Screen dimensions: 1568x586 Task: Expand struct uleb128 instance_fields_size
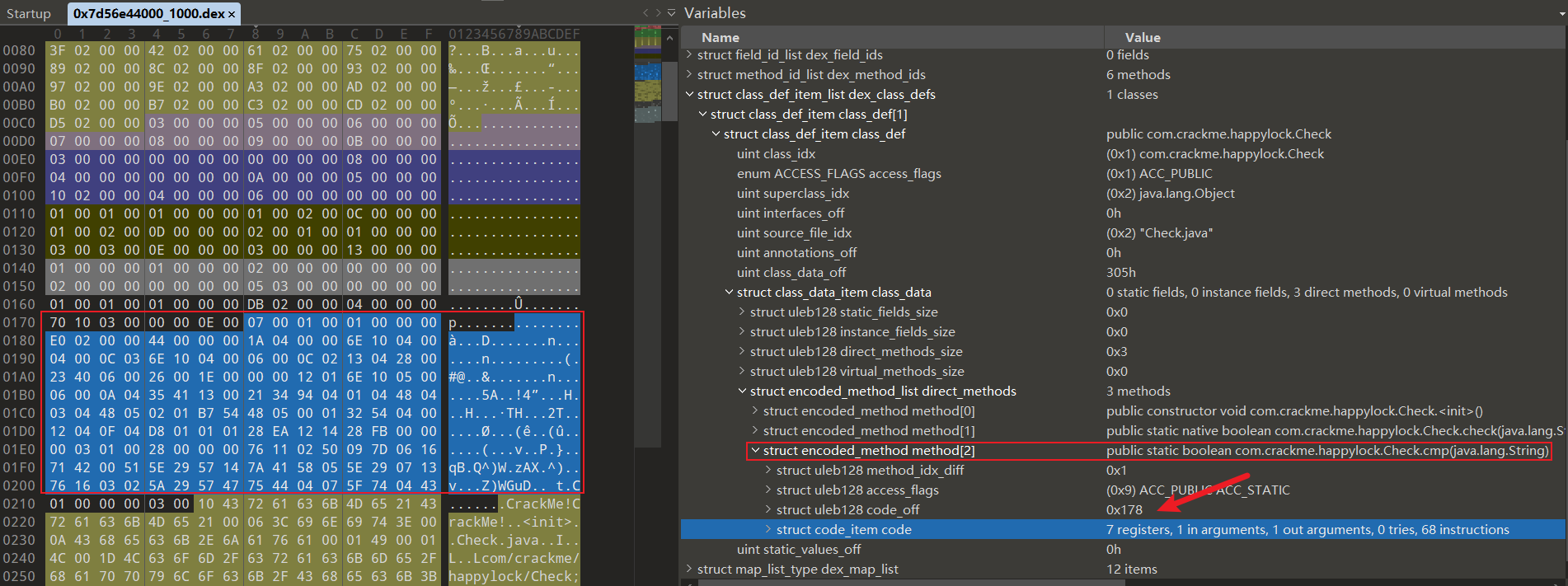742,331
